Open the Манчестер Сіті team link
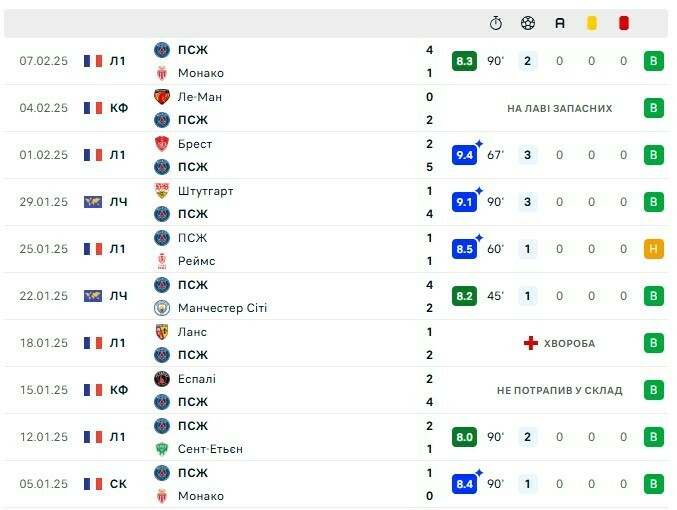The image size is (677, 510). 222,308
